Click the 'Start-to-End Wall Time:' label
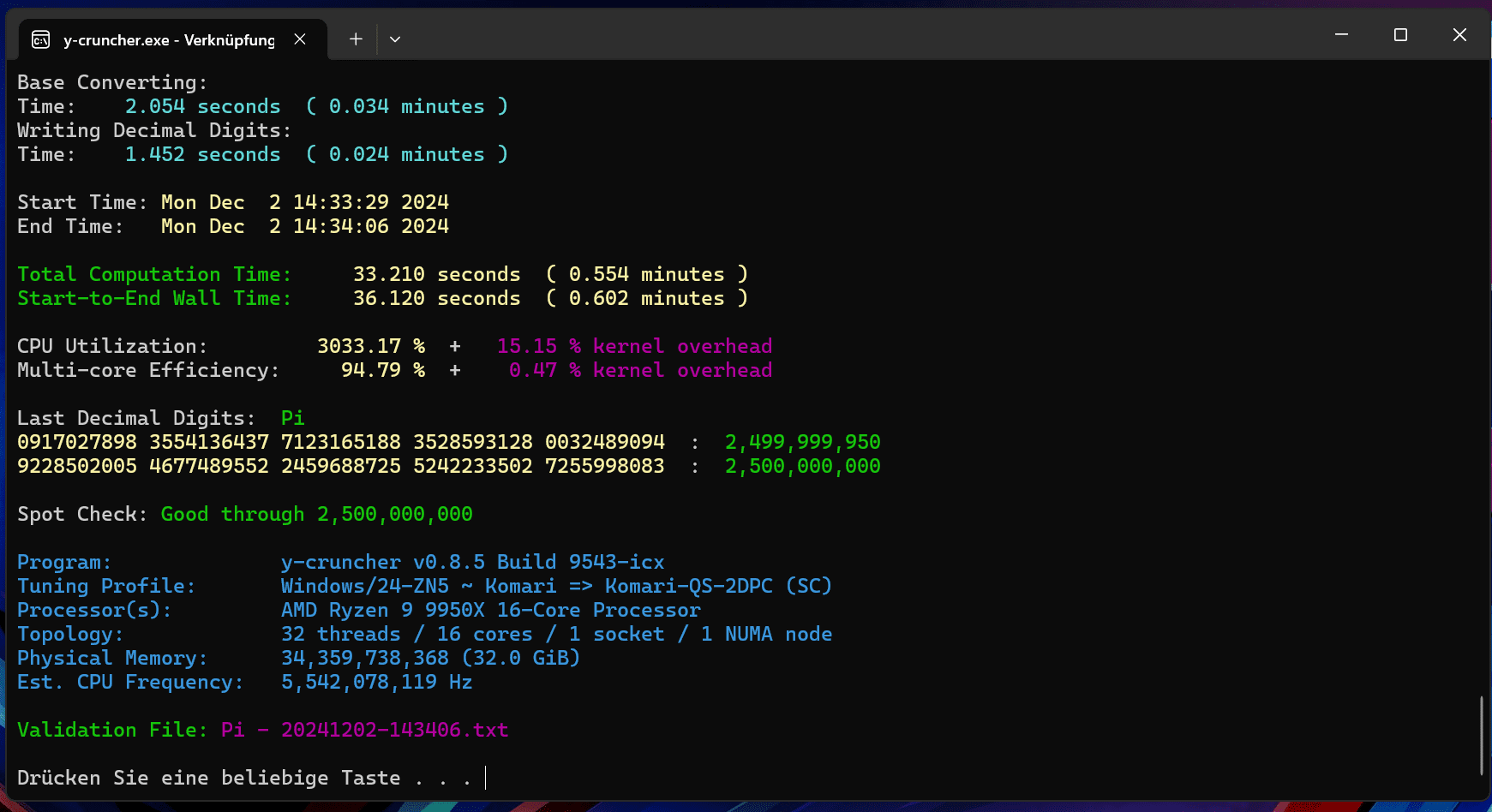Screen dimensions: 1492x812 (154, 298)
